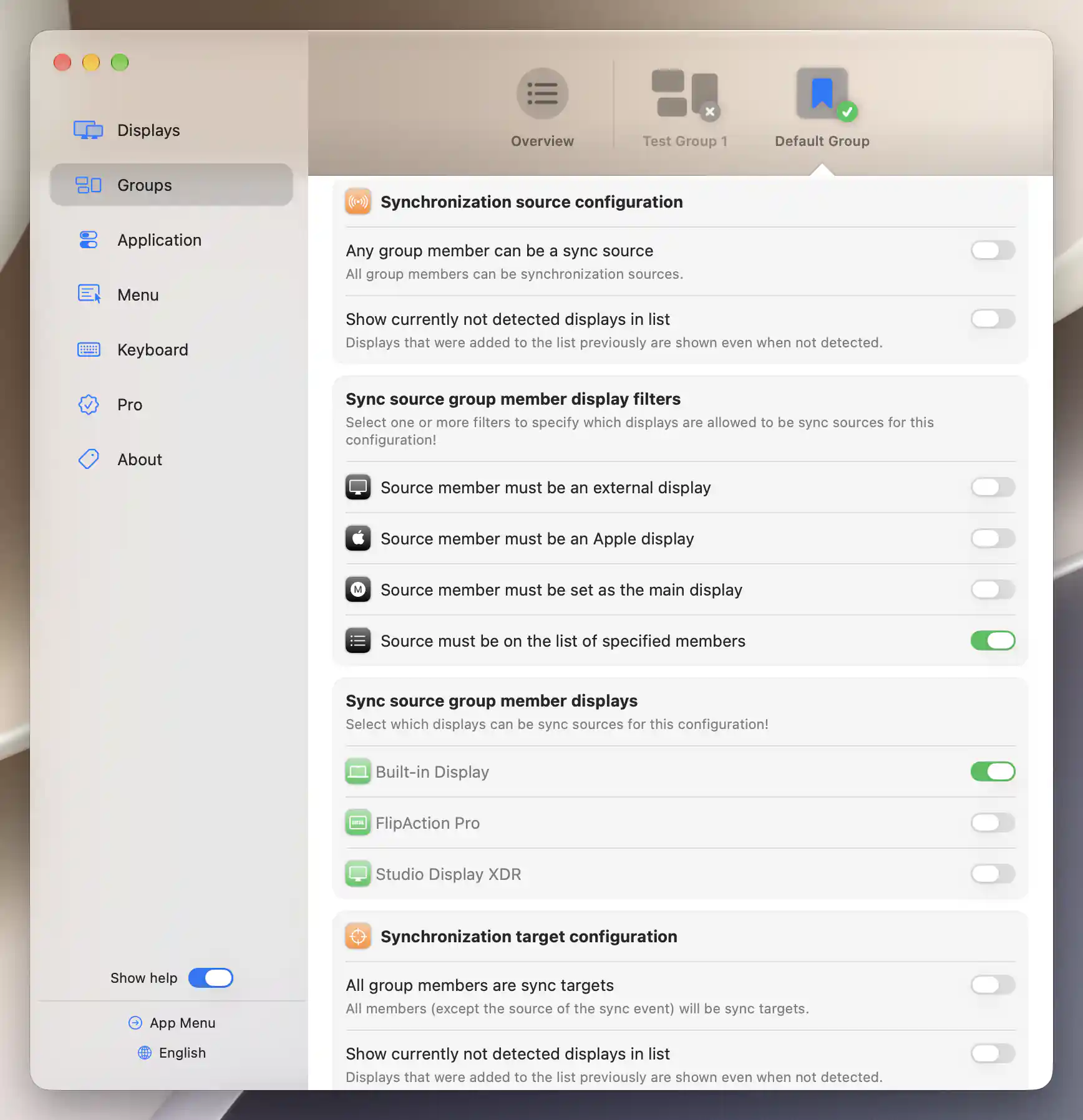This screenshot has height=1120, width=1083.
Task: Click the Built-in Display row label
Action: coord(432,772)
